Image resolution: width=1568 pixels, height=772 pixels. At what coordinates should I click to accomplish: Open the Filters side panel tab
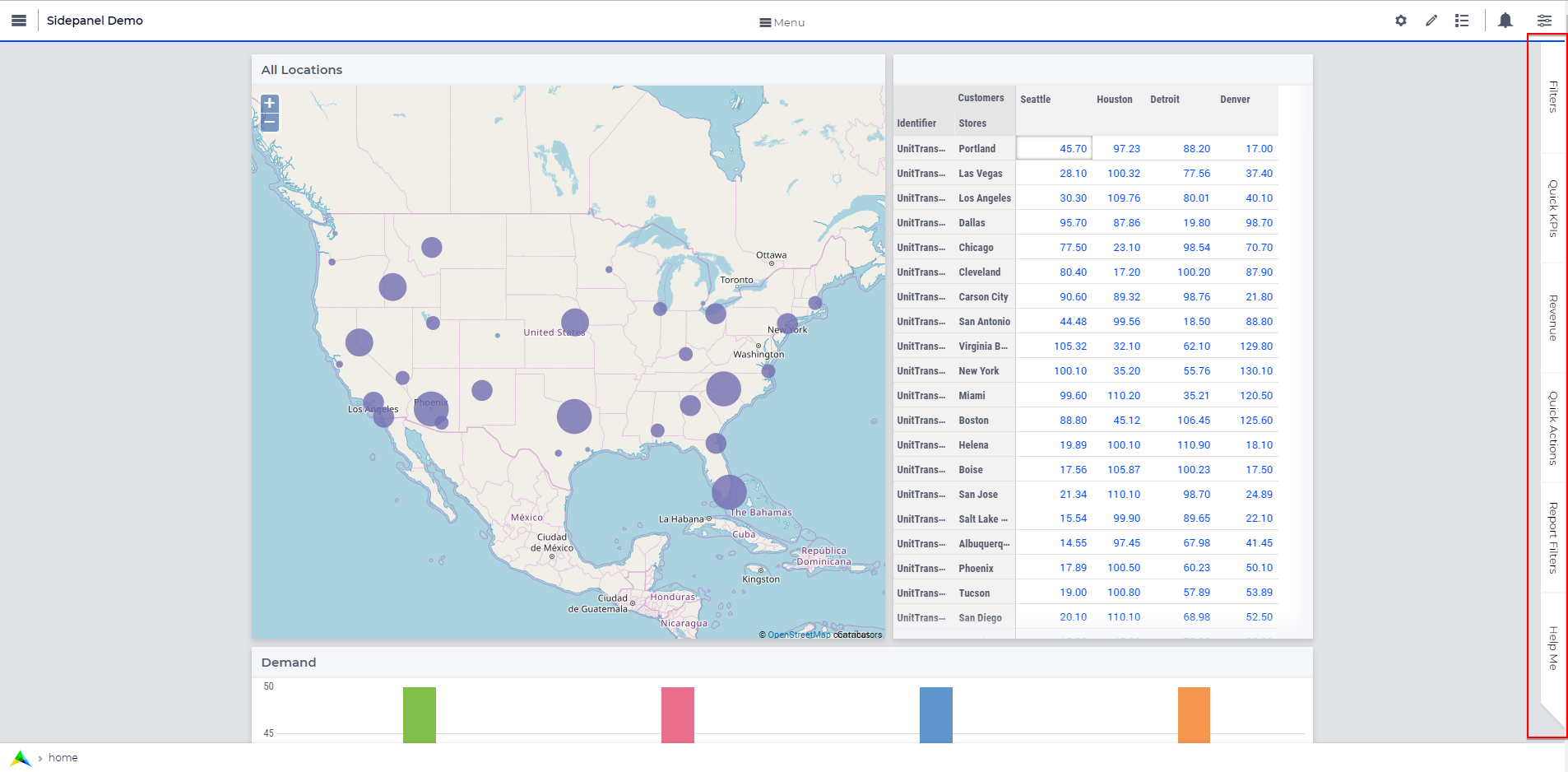[x=1552, y=97]
